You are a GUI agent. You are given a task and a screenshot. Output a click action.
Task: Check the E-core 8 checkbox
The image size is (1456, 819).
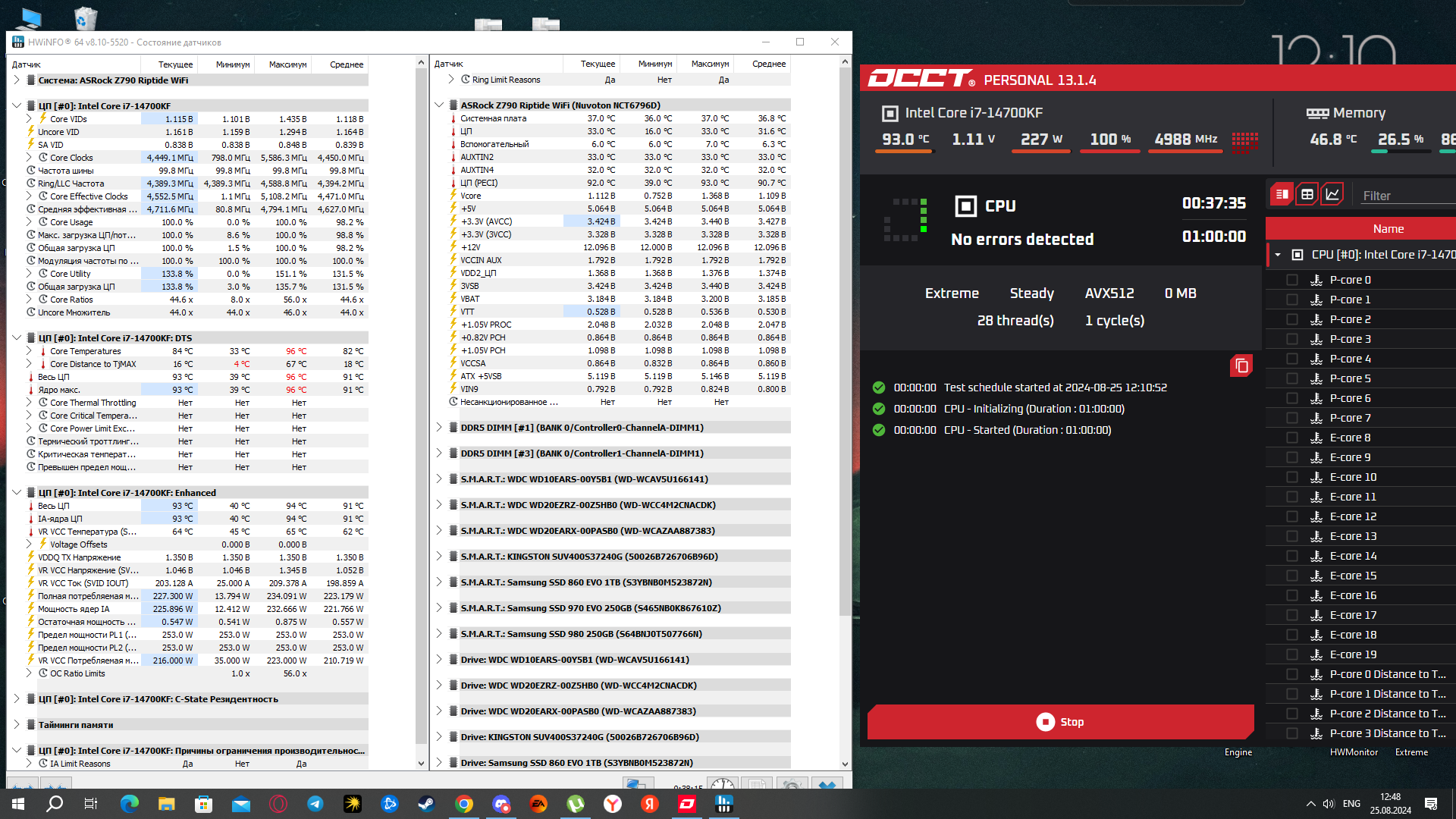tap(1292, 438)
